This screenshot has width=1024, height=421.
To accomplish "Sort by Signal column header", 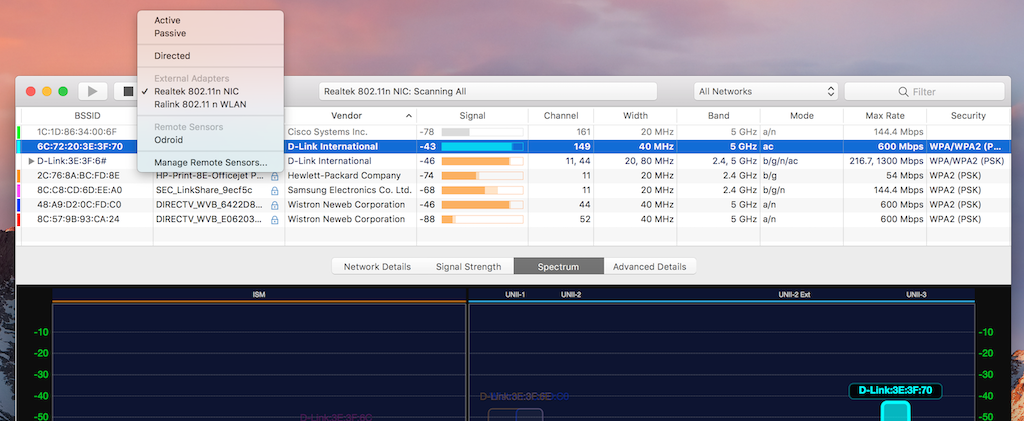I will pos(472,116).
